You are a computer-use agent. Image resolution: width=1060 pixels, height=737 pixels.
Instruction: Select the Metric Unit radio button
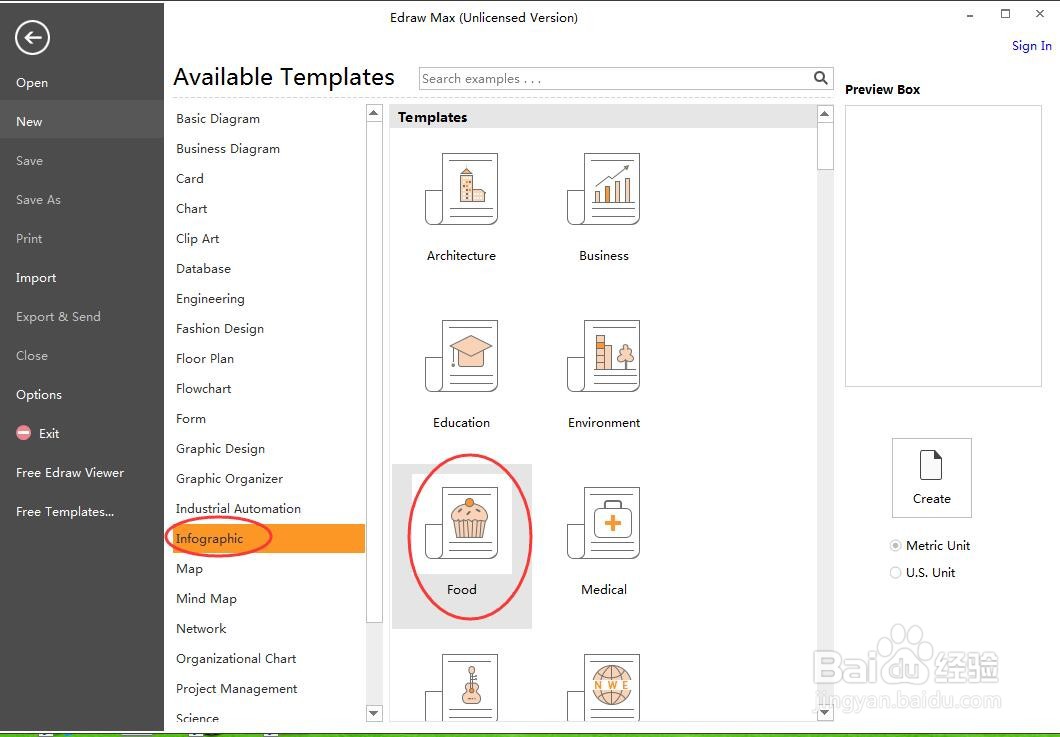[x=895, y=546]
